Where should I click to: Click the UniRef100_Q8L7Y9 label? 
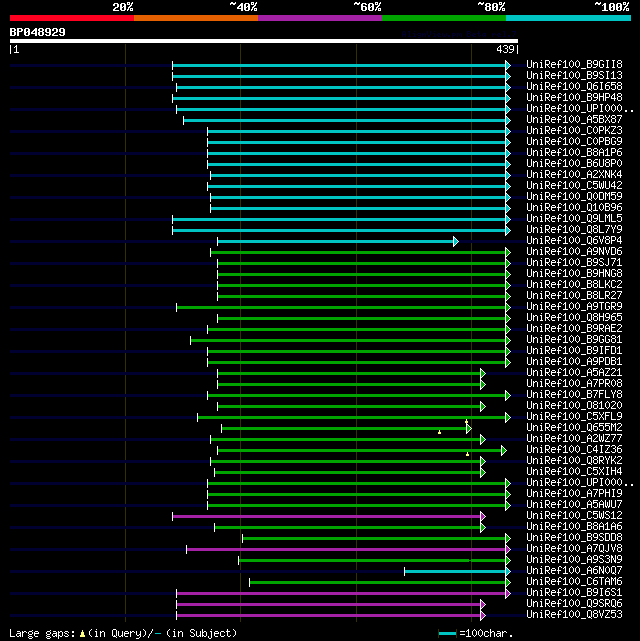[x=574, y=230]
